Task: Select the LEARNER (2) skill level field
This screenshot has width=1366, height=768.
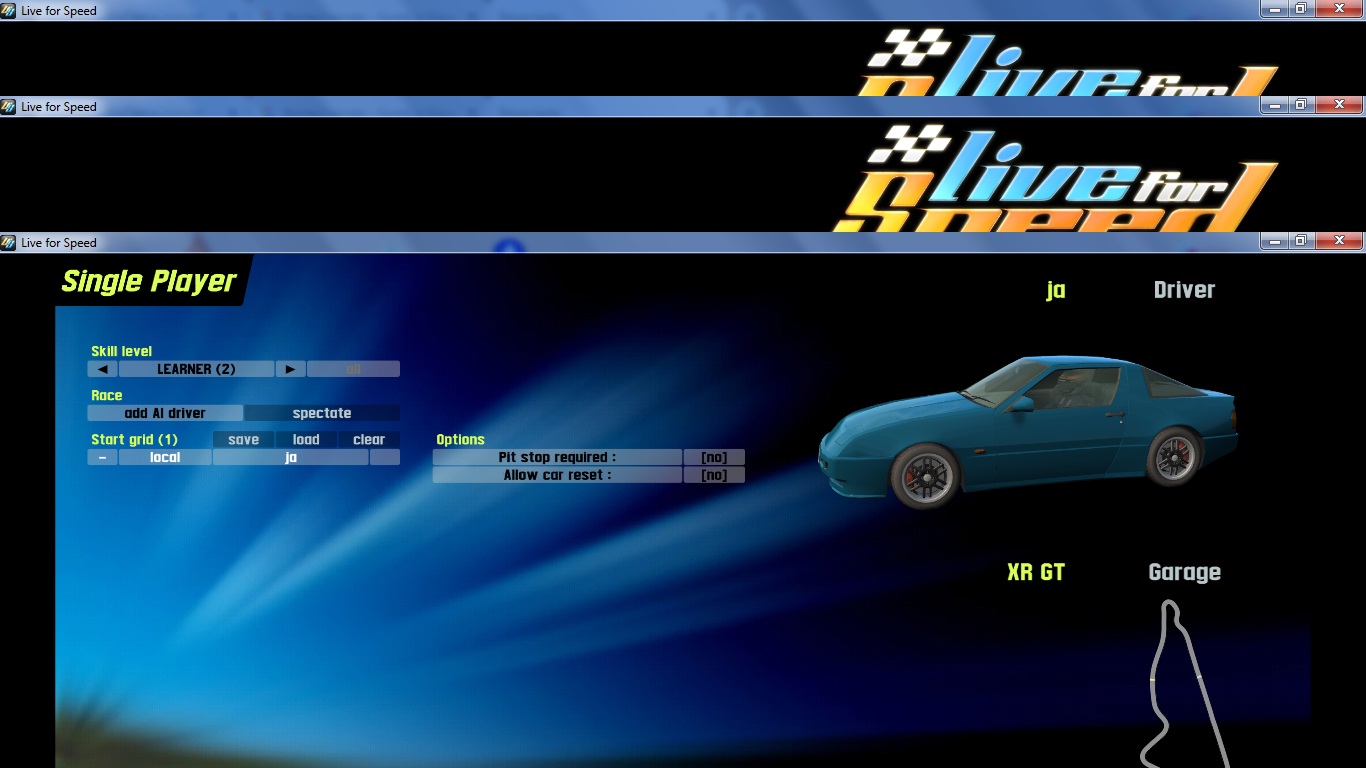Action: (196, 369)
